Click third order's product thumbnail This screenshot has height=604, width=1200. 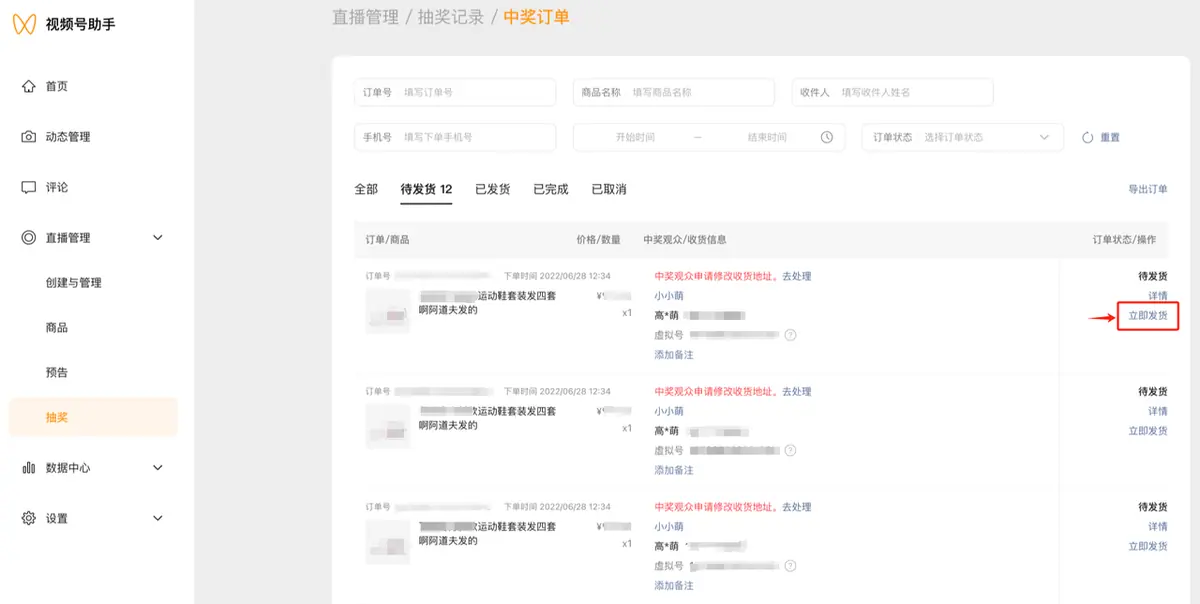388,541
